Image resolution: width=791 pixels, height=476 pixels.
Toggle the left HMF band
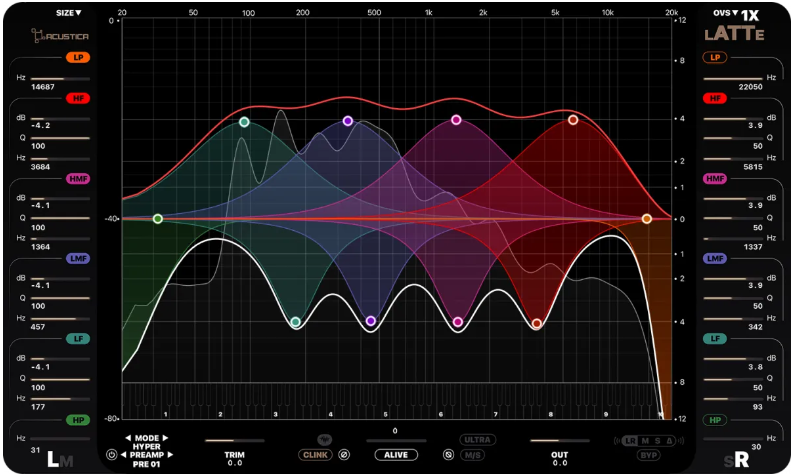[78, 178]
